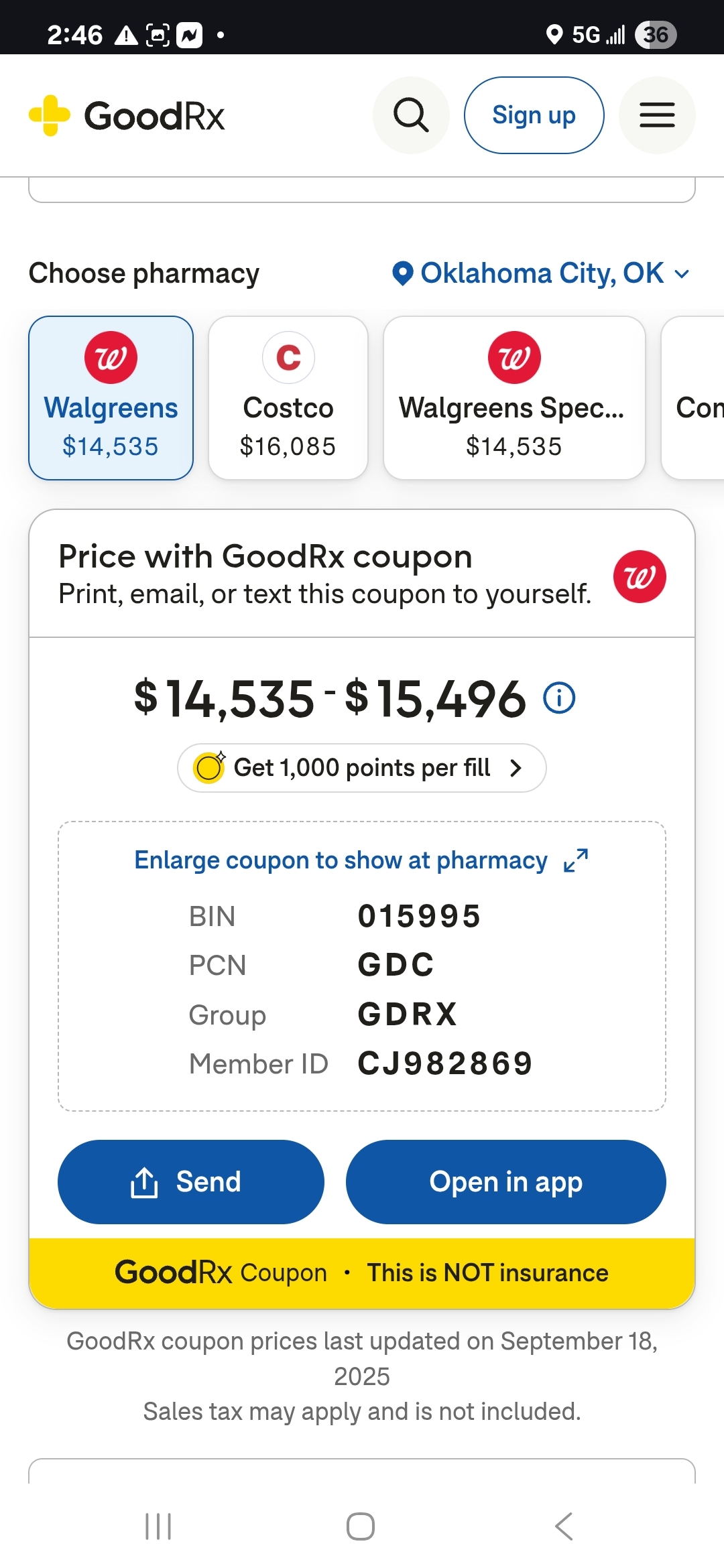Click Enlarge coupon to show at pharmacy
Screen dimensions: 724x1568
tap(341, 860)
